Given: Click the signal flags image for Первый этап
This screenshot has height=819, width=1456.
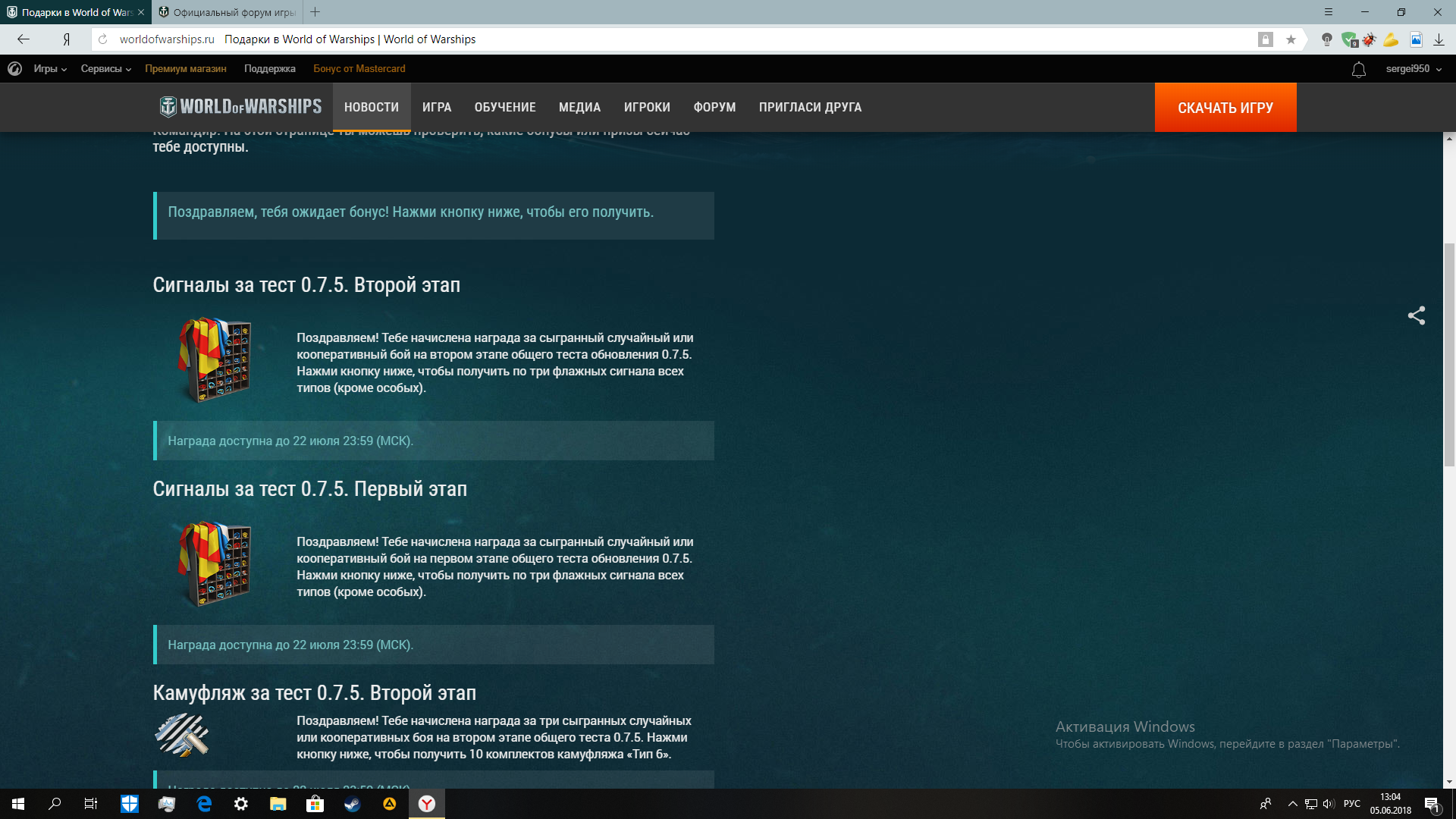Looking at the screenshot, I should pyautogui.click(x=215, y=564).
